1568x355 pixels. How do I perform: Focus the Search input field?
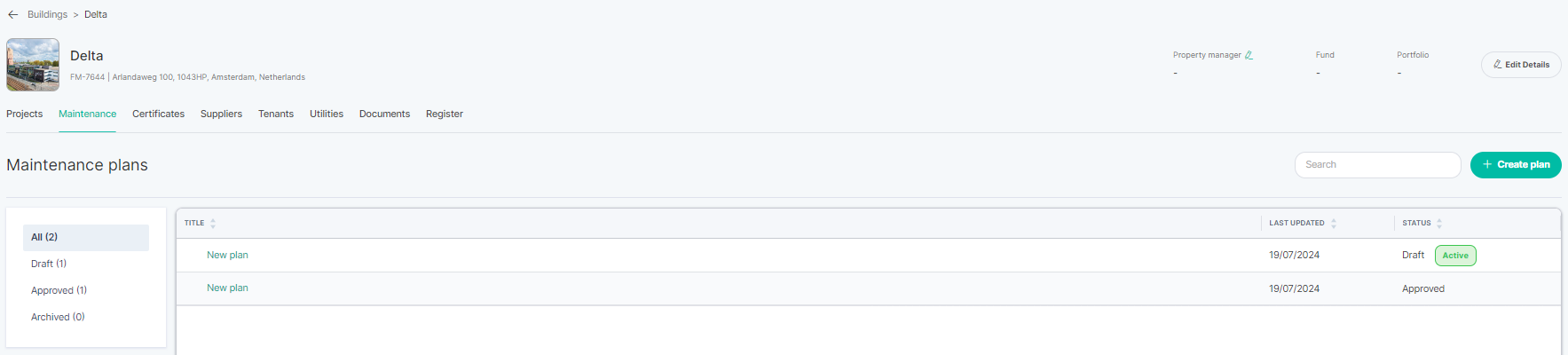1377,165
